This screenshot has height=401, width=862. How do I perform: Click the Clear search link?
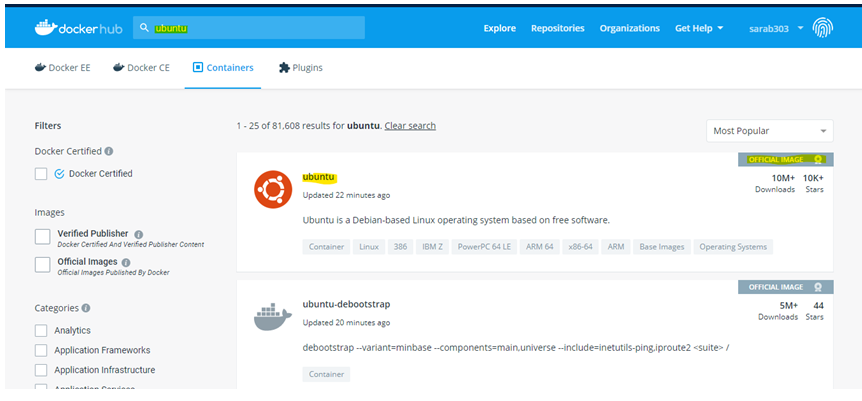pyautogui.click(x=410, y=125)
